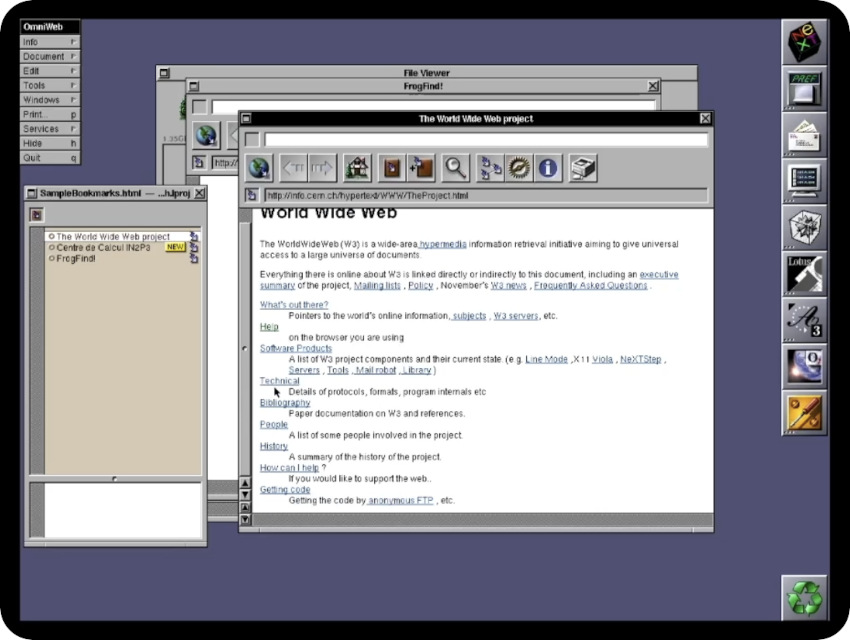Follow the Technical link

(279, 380)
